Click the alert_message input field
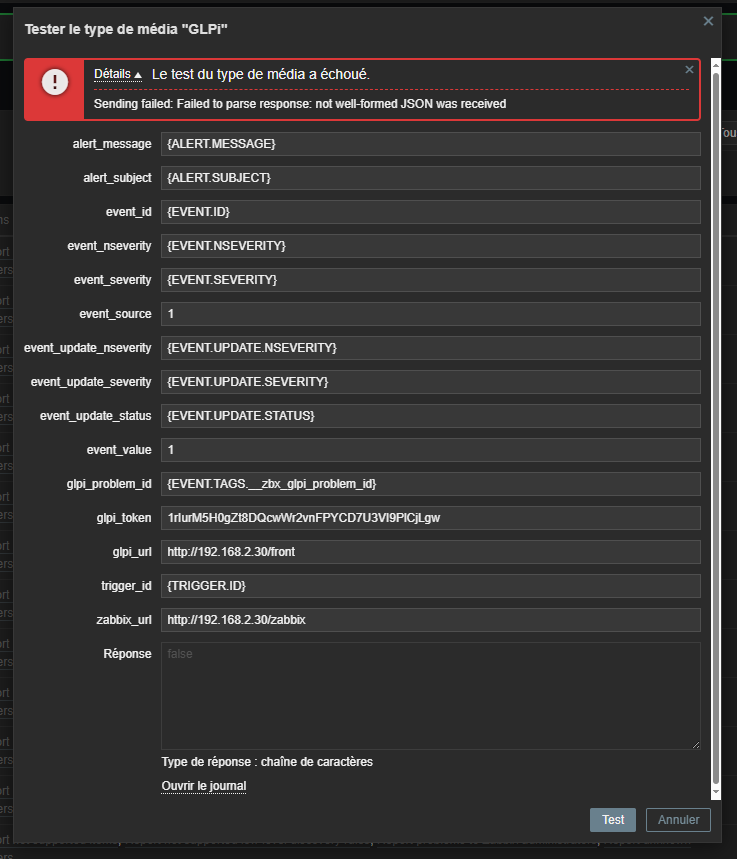Image resolution: width=737 pixels, height=859 pixels. pos(430,144)
